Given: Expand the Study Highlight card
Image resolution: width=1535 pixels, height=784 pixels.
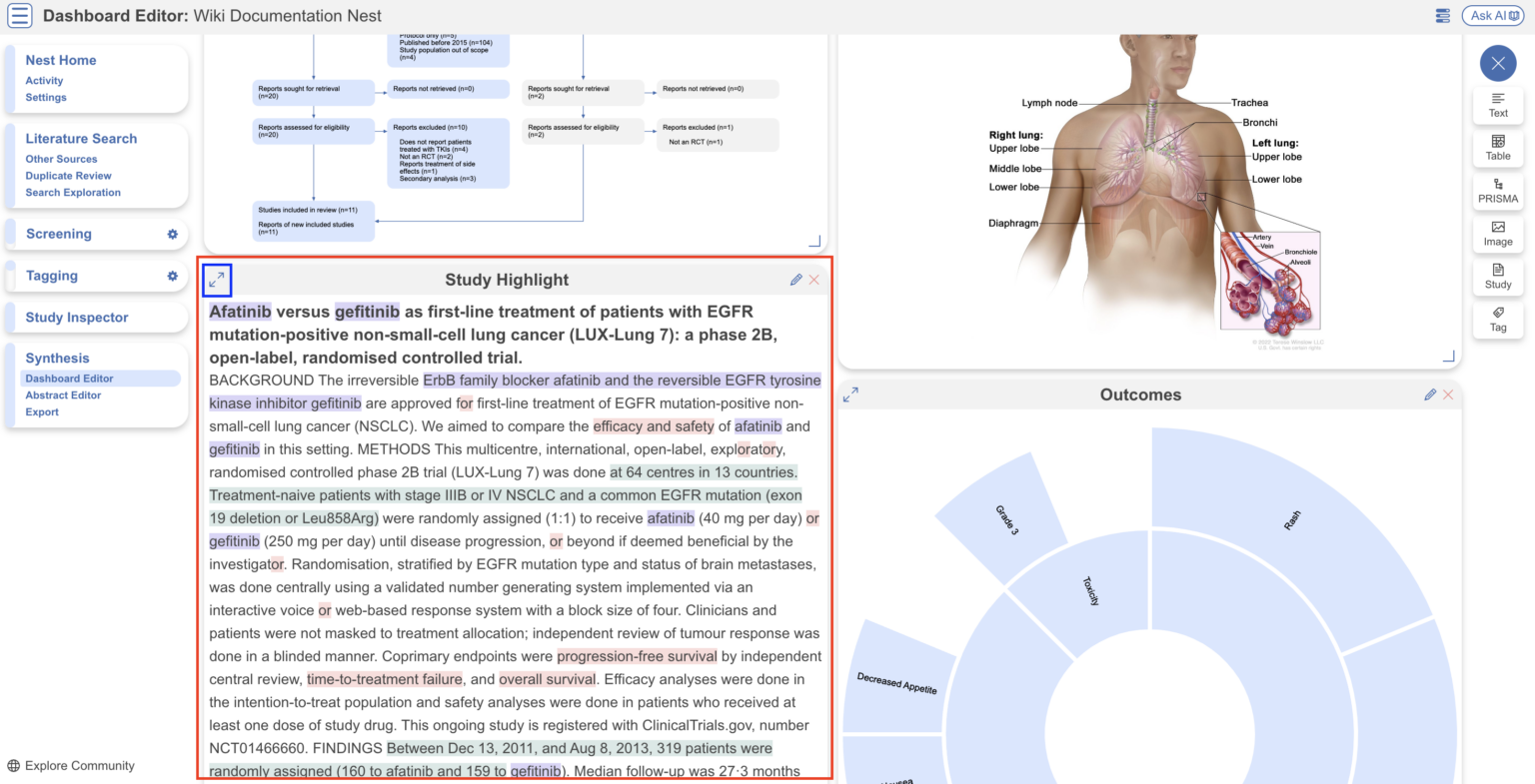Looking at the screenshot, I should coord(217,281).
